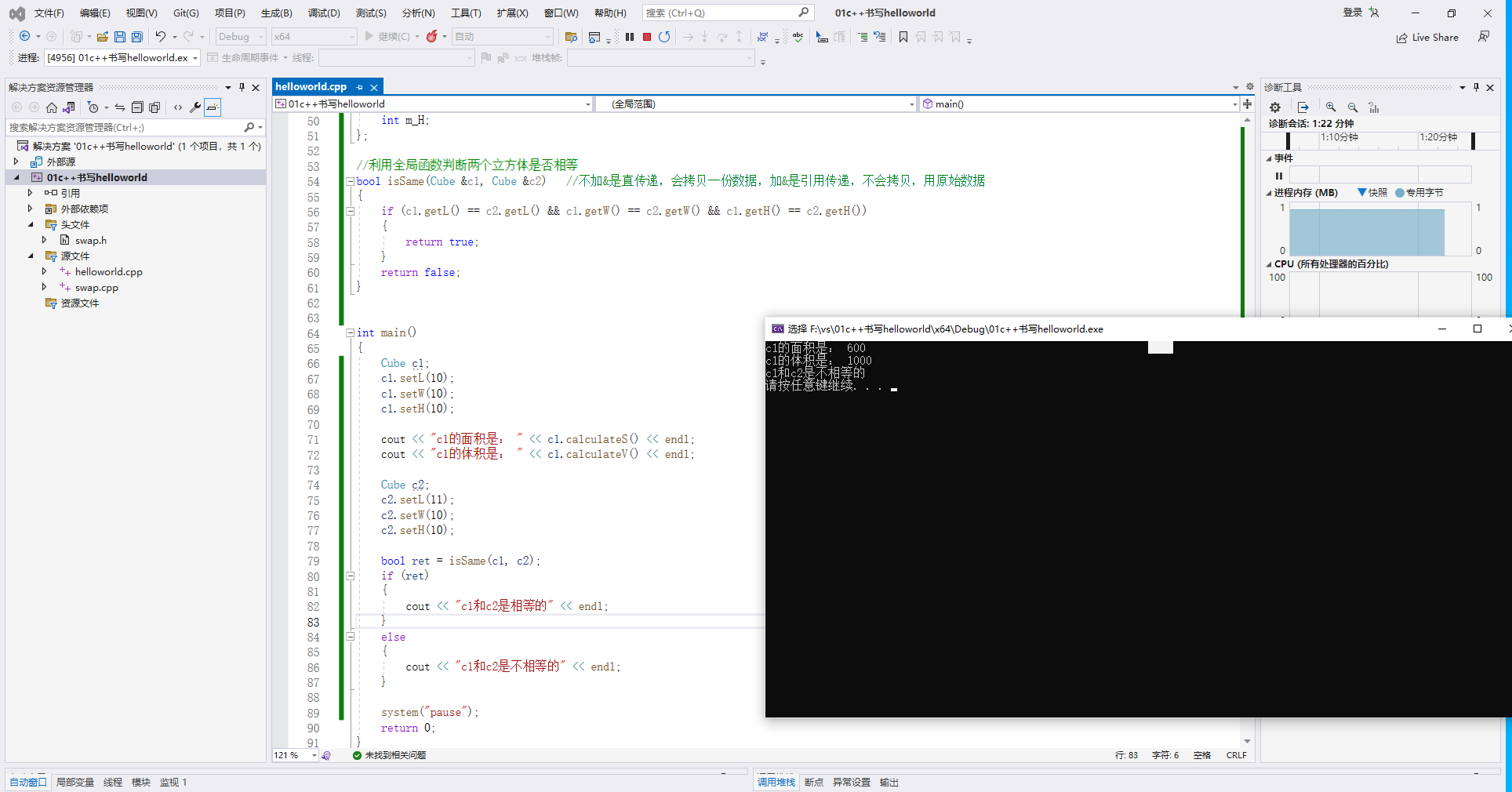This screenshot has width=1512, height=792.
Task: Open the Debug configuration dropdown
Action: coord(241,37)
